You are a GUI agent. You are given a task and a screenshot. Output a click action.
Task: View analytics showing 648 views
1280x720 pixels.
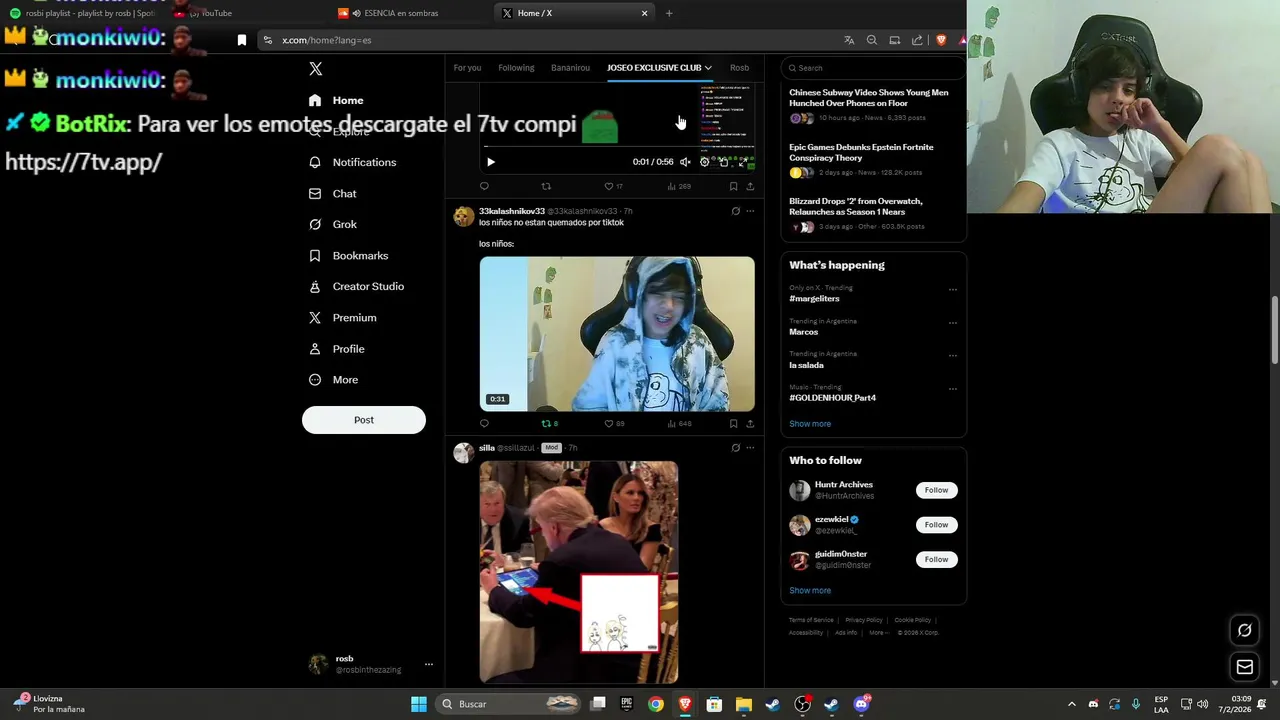click(679, 423)
